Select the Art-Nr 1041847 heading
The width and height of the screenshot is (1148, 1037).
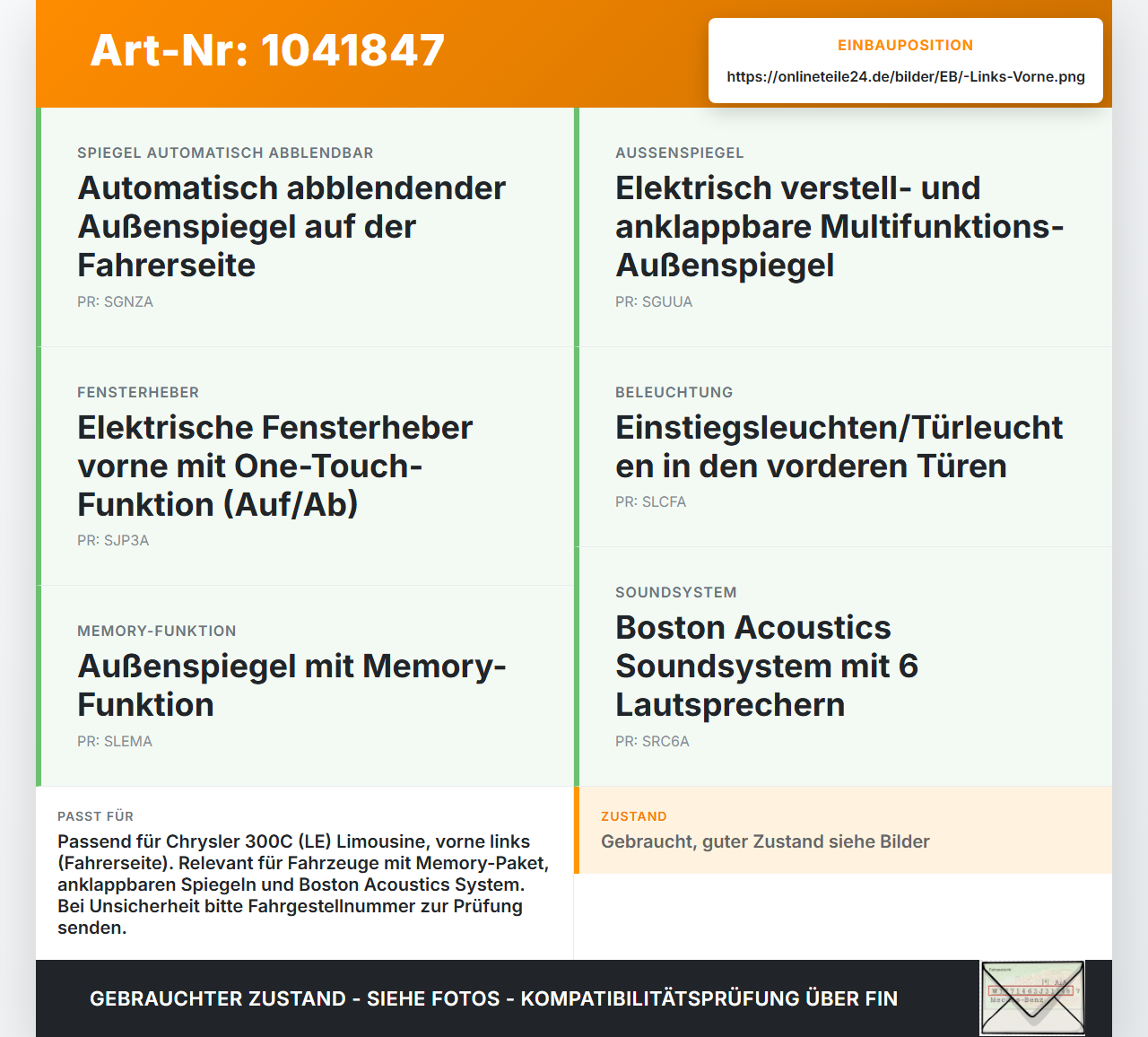pos(267,50)
